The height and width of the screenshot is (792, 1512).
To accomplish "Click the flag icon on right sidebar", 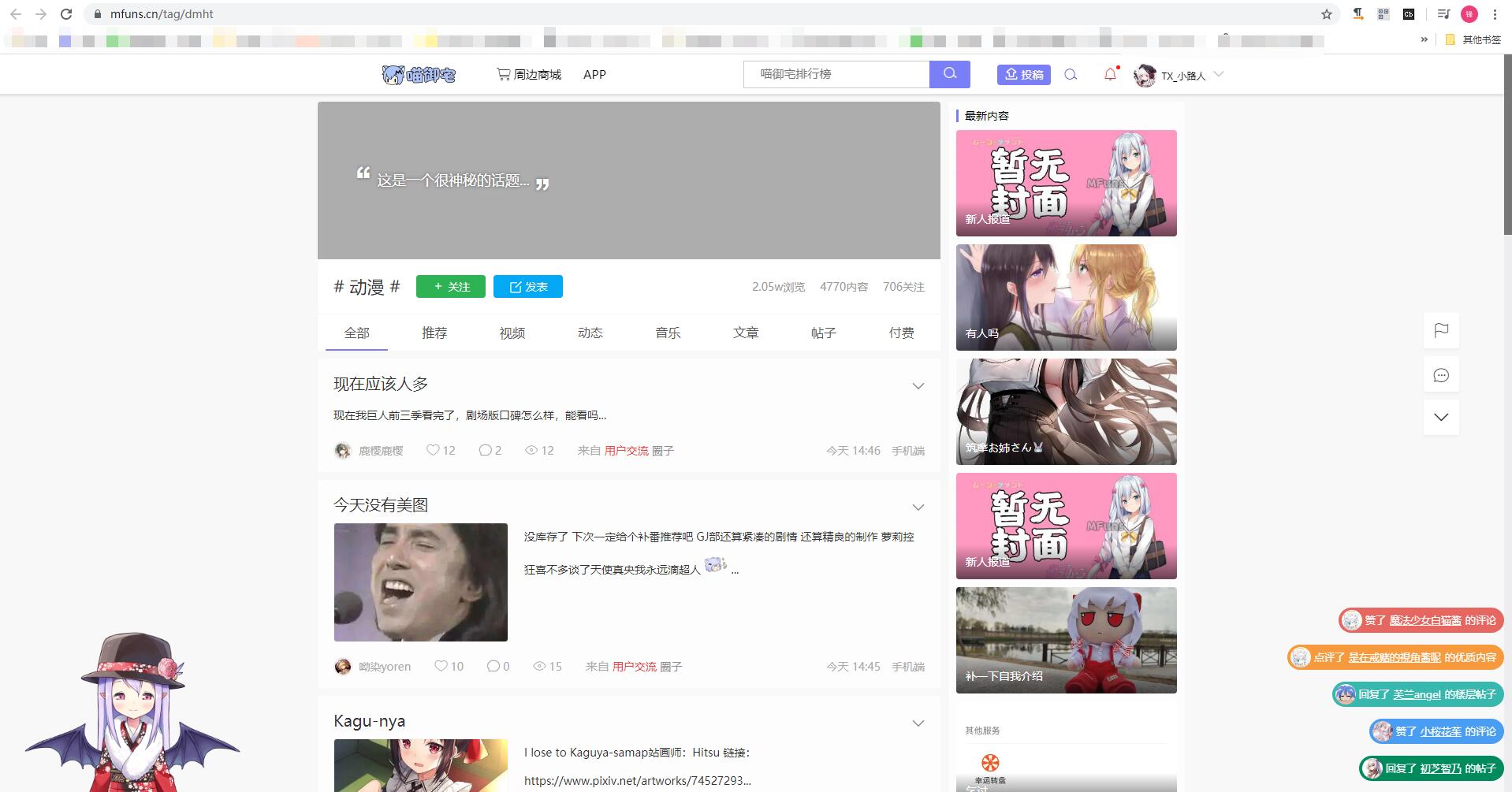I will point(1441,330).
